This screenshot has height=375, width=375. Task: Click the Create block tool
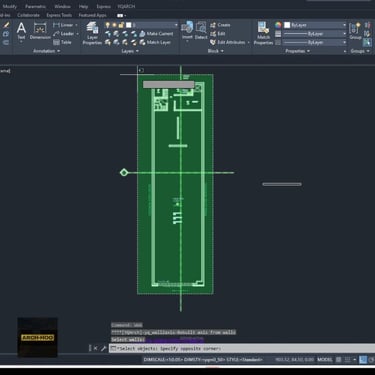[x=220, y=25]
